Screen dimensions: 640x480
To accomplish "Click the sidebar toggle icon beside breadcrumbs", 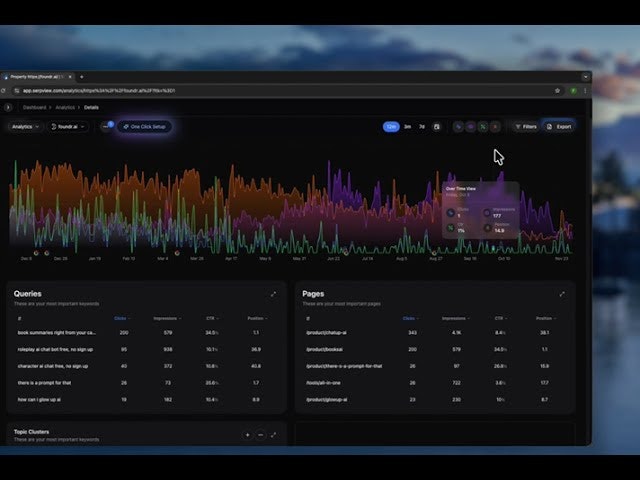I will (x=9, y=107).
